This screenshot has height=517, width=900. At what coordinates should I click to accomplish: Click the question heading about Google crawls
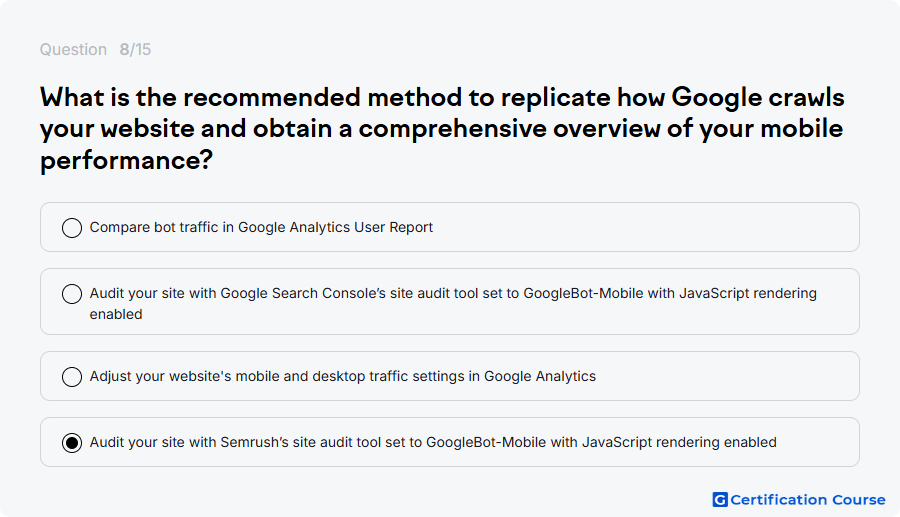point(442,129)
